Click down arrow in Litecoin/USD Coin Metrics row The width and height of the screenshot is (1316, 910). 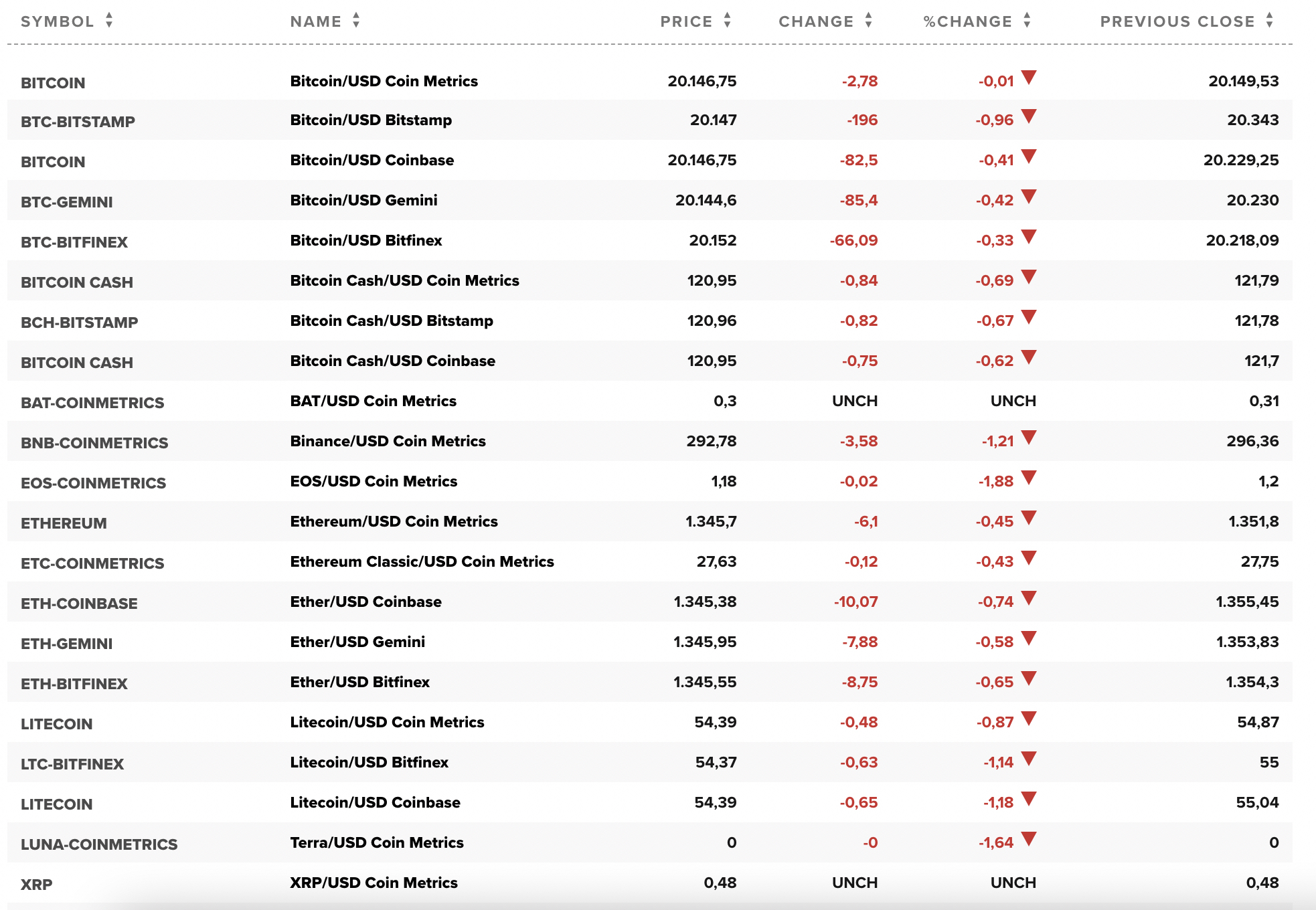coord(1029,719)
